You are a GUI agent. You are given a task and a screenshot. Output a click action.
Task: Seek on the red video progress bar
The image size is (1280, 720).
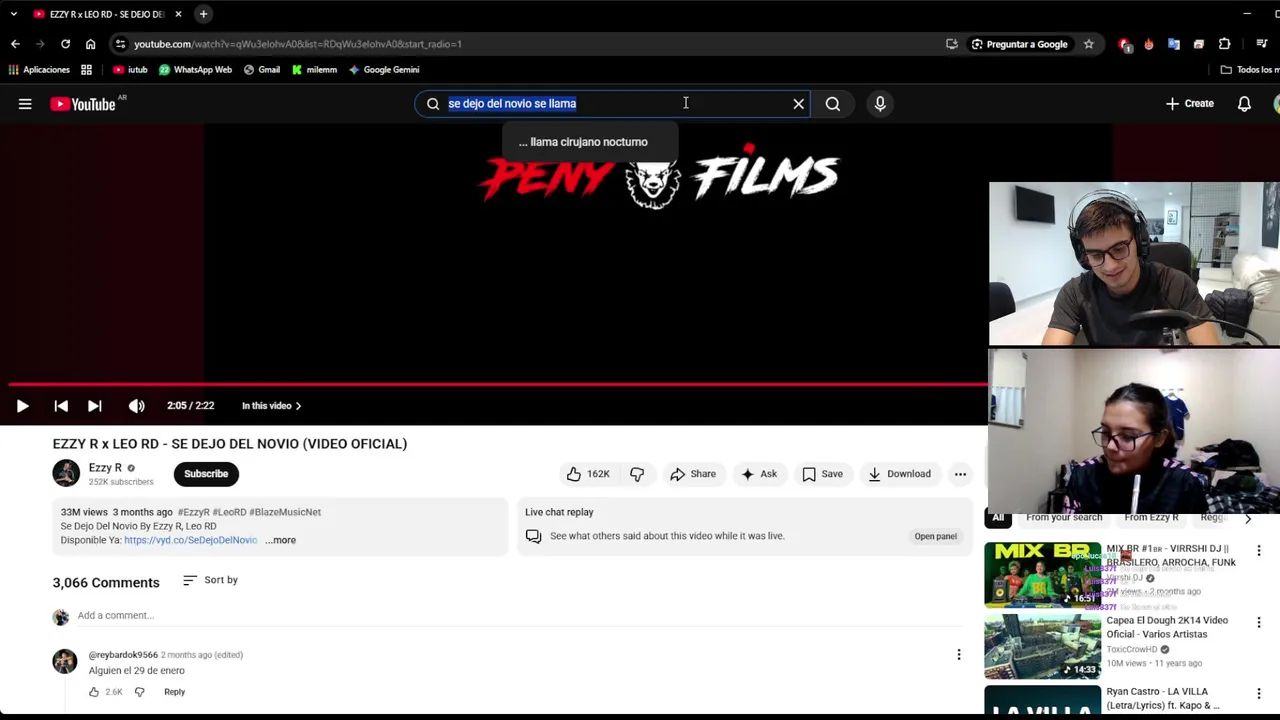[498, 384]
